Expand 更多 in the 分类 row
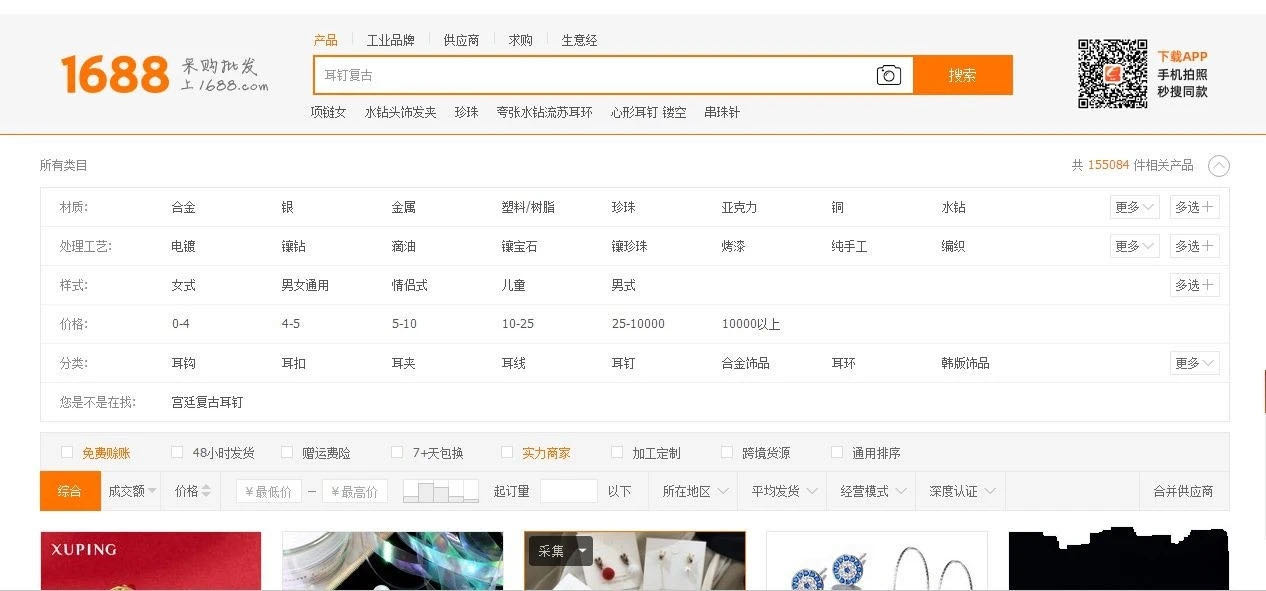 pyautogui.click(x=1195, y=363)
